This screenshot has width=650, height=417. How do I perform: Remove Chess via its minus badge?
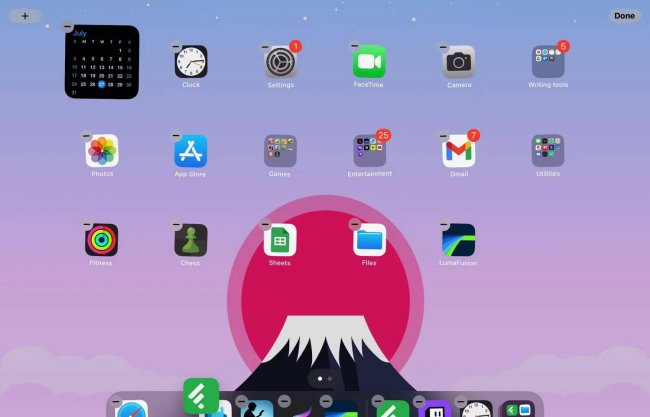176,225
